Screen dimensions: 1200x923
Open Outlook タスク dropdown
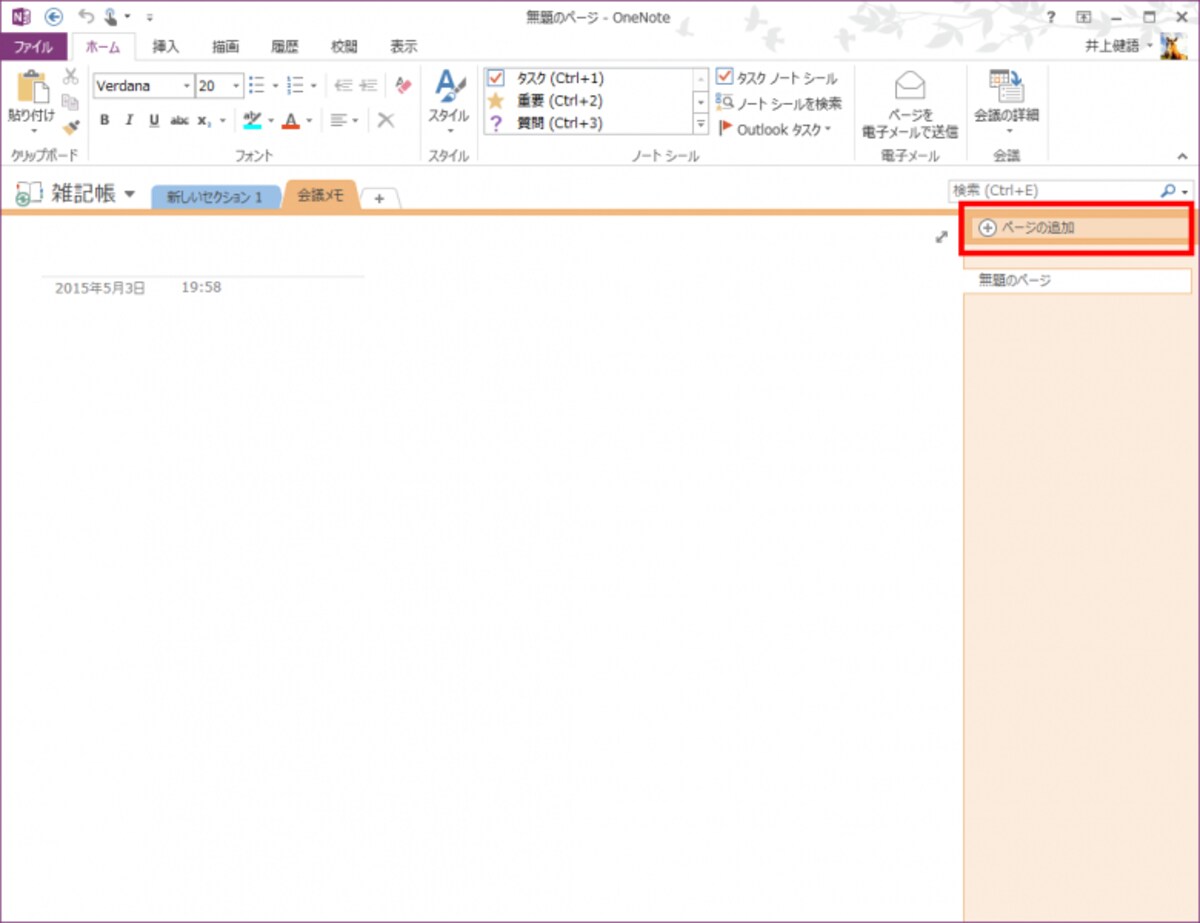coord(774,129)
